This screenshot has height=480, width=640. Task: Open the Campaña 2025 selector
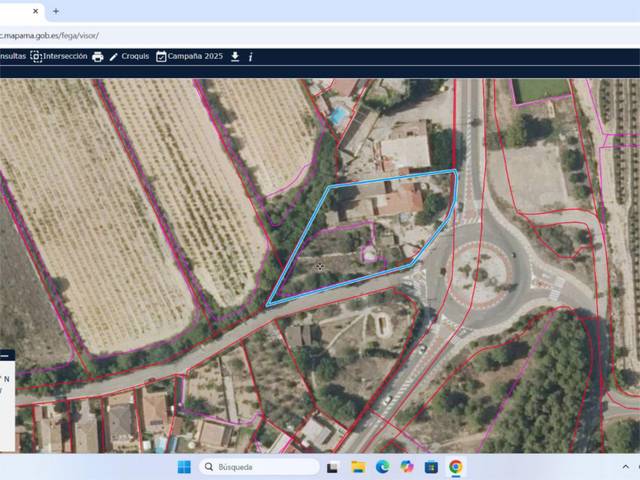189,57
